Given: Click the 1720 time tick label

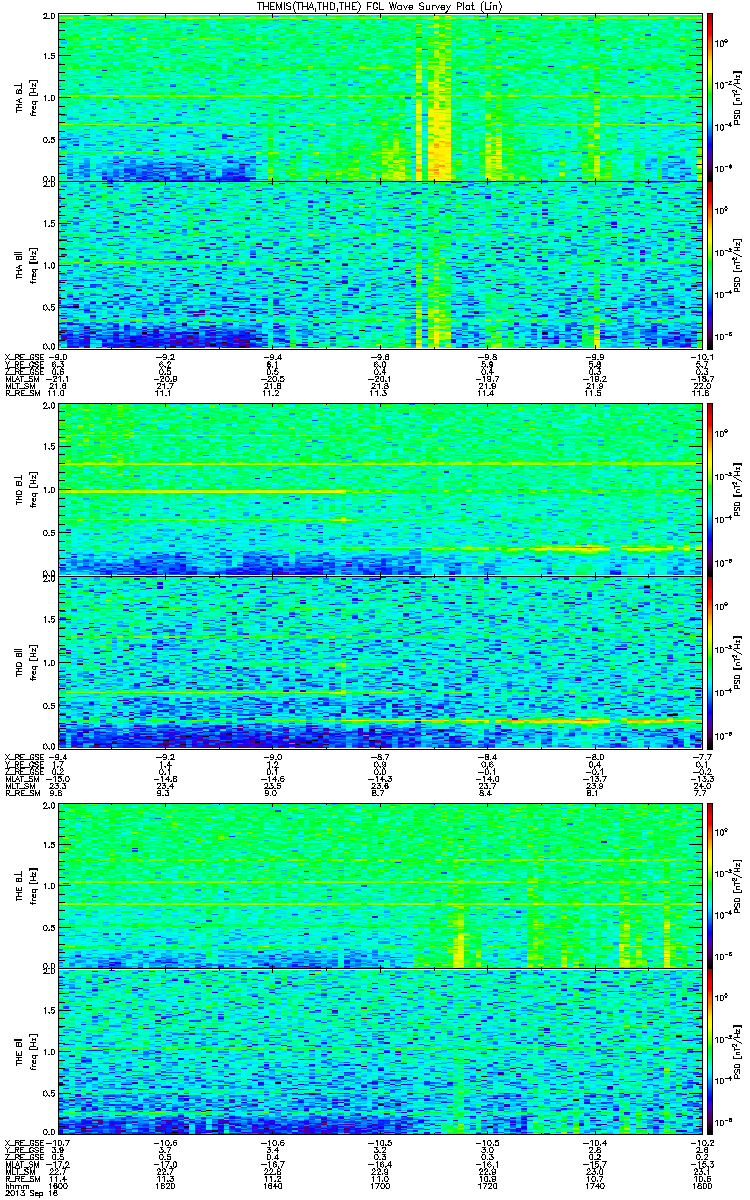Looking at the screenshot, I should [x=486, y=1185].
